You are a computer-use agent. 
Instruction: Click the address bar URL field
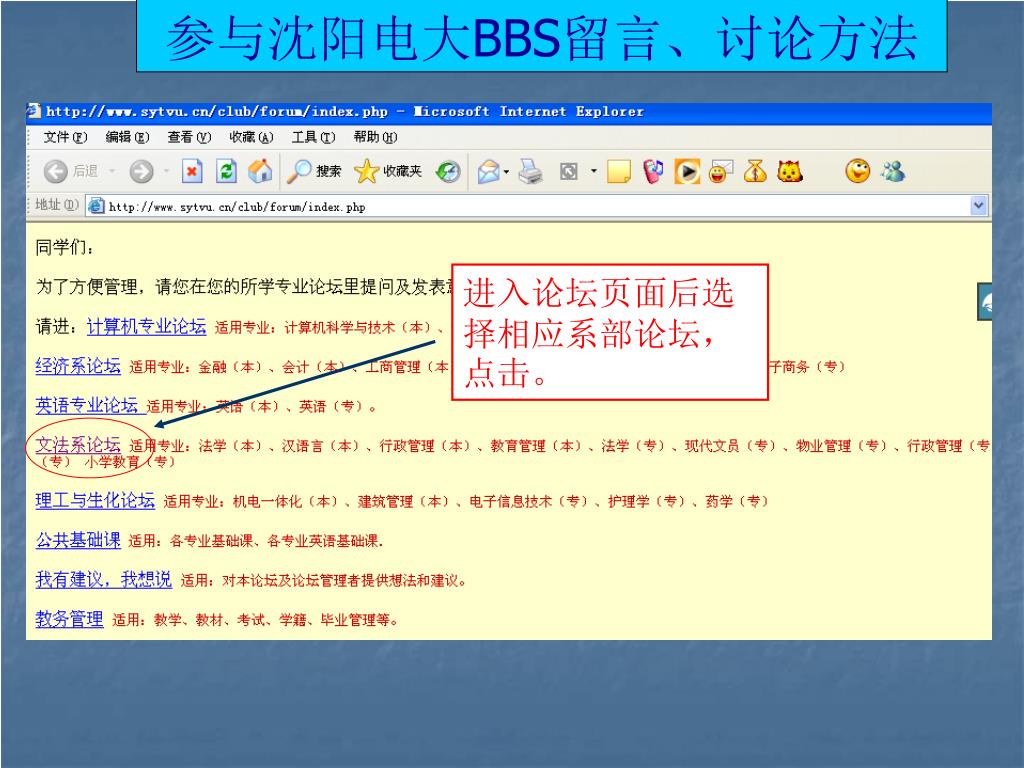537,206
